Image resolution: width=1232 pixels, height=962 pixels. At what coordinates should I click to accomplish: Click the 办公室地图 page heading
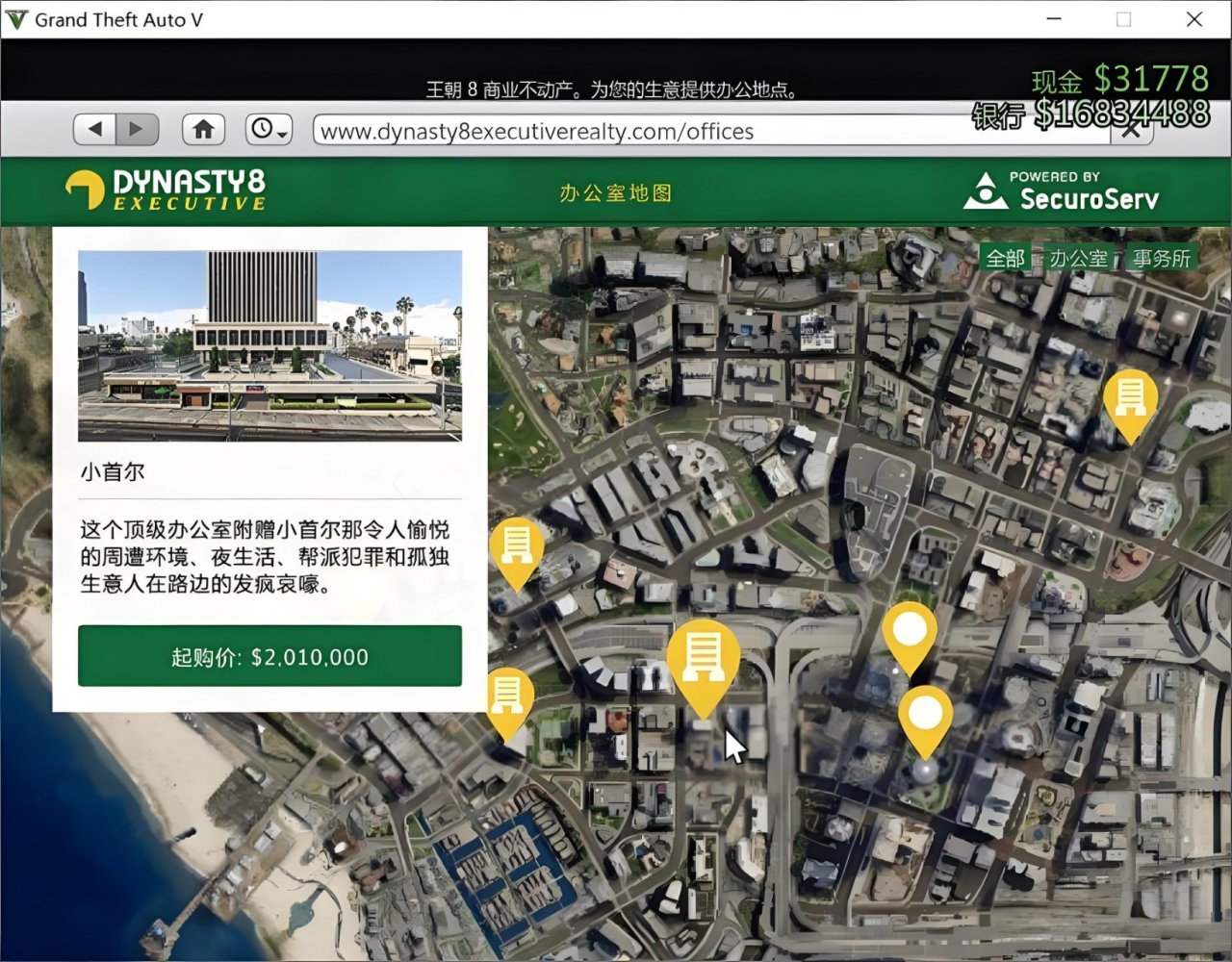click(x=616, y=192)
